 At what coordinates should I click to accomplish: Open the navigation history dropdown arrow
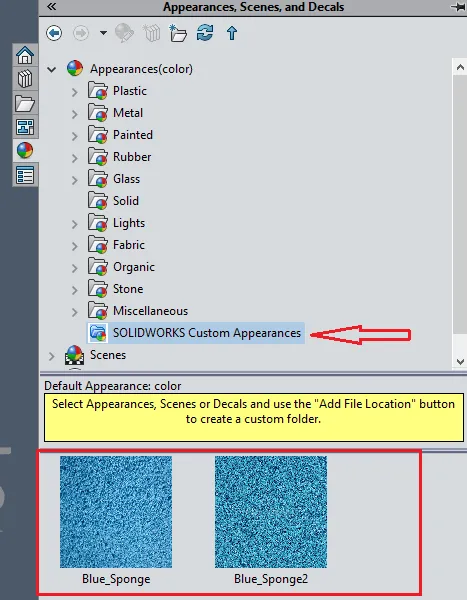(103, 33)
